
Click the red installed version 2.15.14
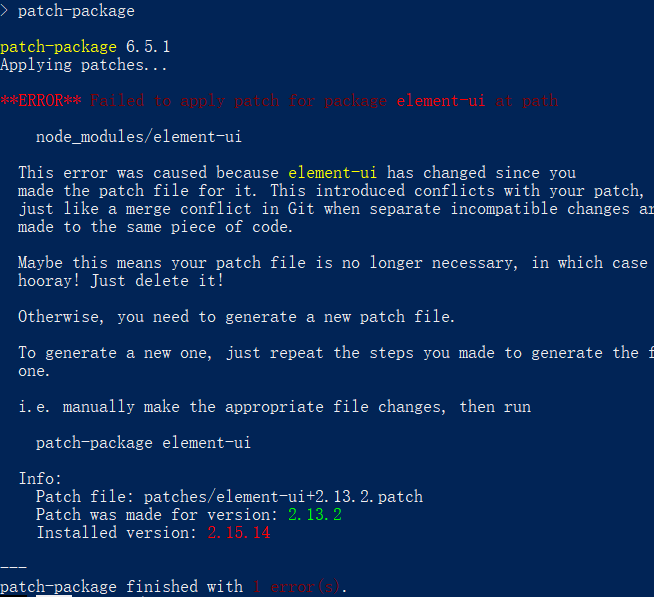(239, 533)
